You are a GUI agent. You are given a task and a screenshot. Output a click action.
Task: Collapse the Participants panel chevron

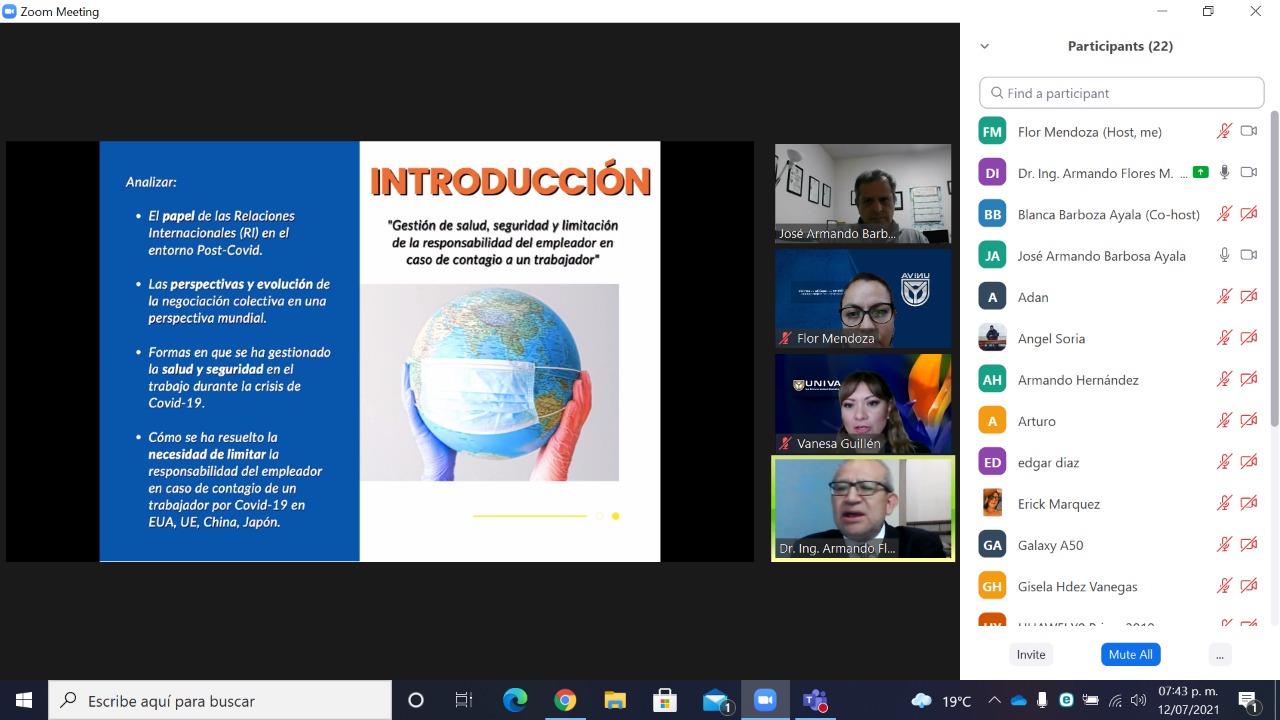[x=984, y=46]
